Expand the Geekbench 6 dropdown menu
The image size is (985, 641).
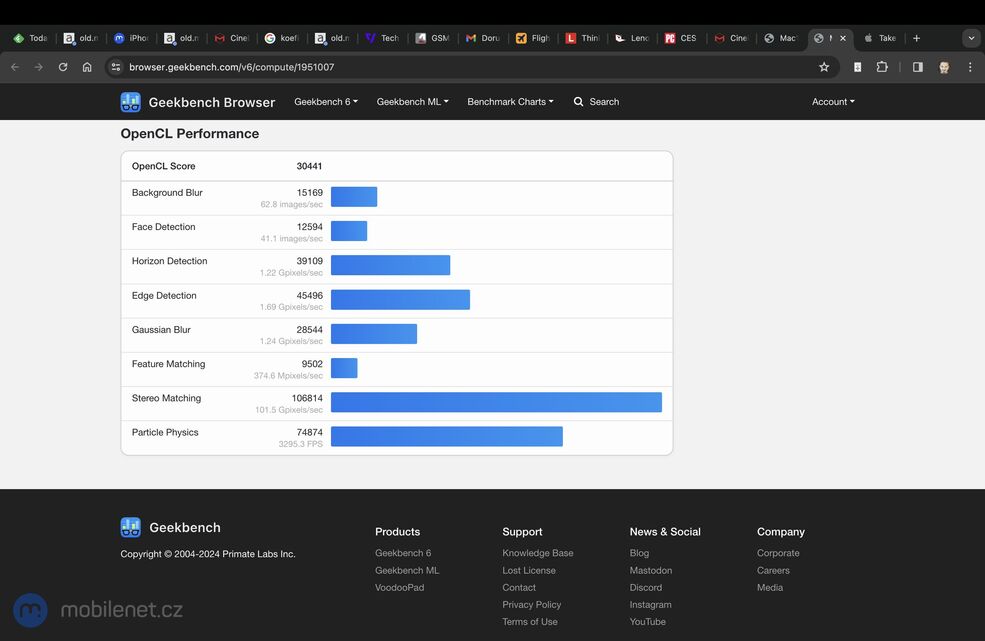tap(325, 102)
